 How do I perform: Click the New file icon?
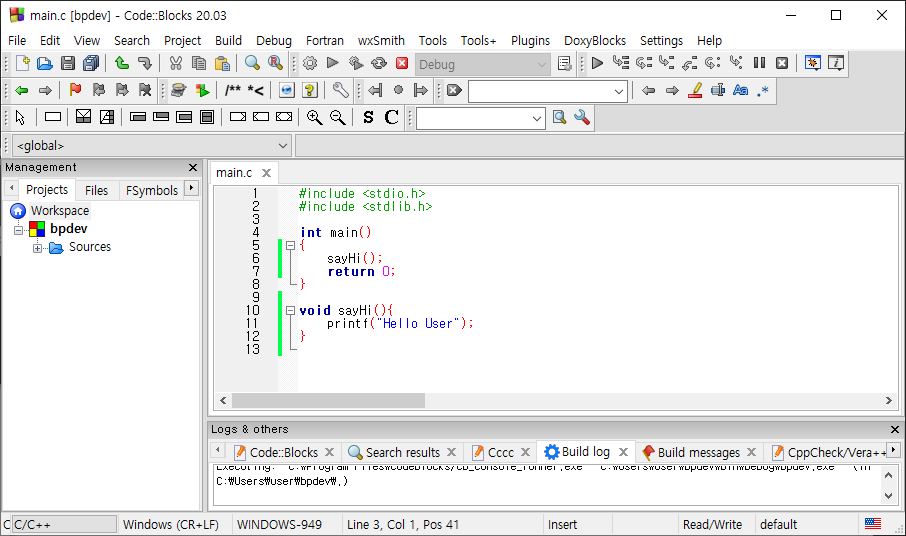(22, 63)
